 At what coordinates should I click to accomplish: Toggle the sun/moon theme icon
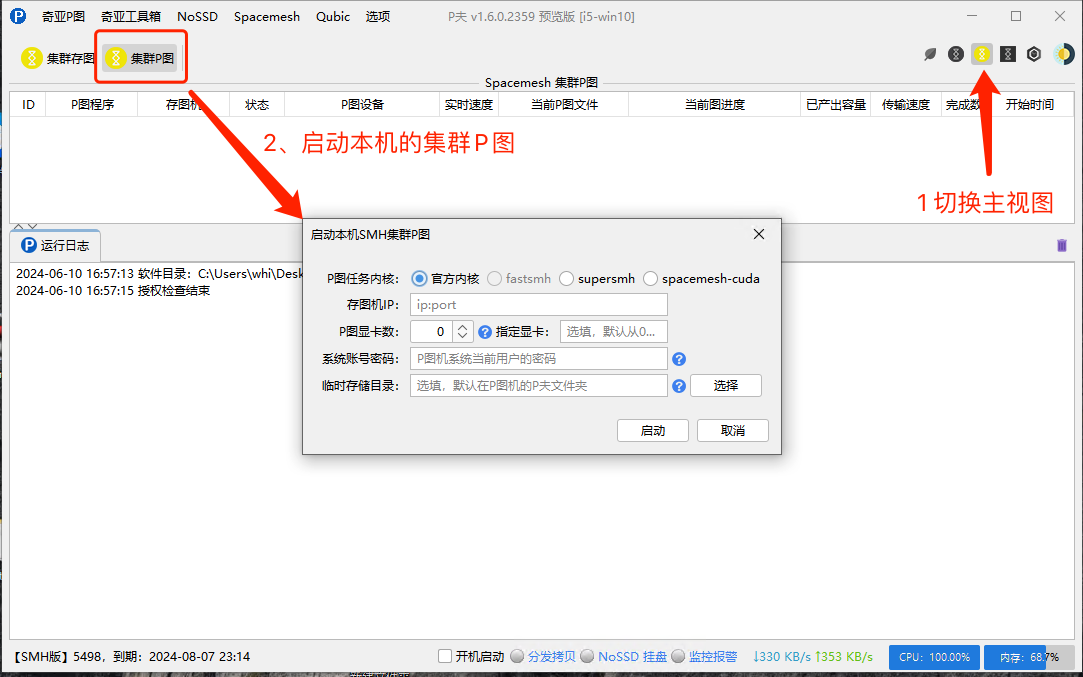1063,54
